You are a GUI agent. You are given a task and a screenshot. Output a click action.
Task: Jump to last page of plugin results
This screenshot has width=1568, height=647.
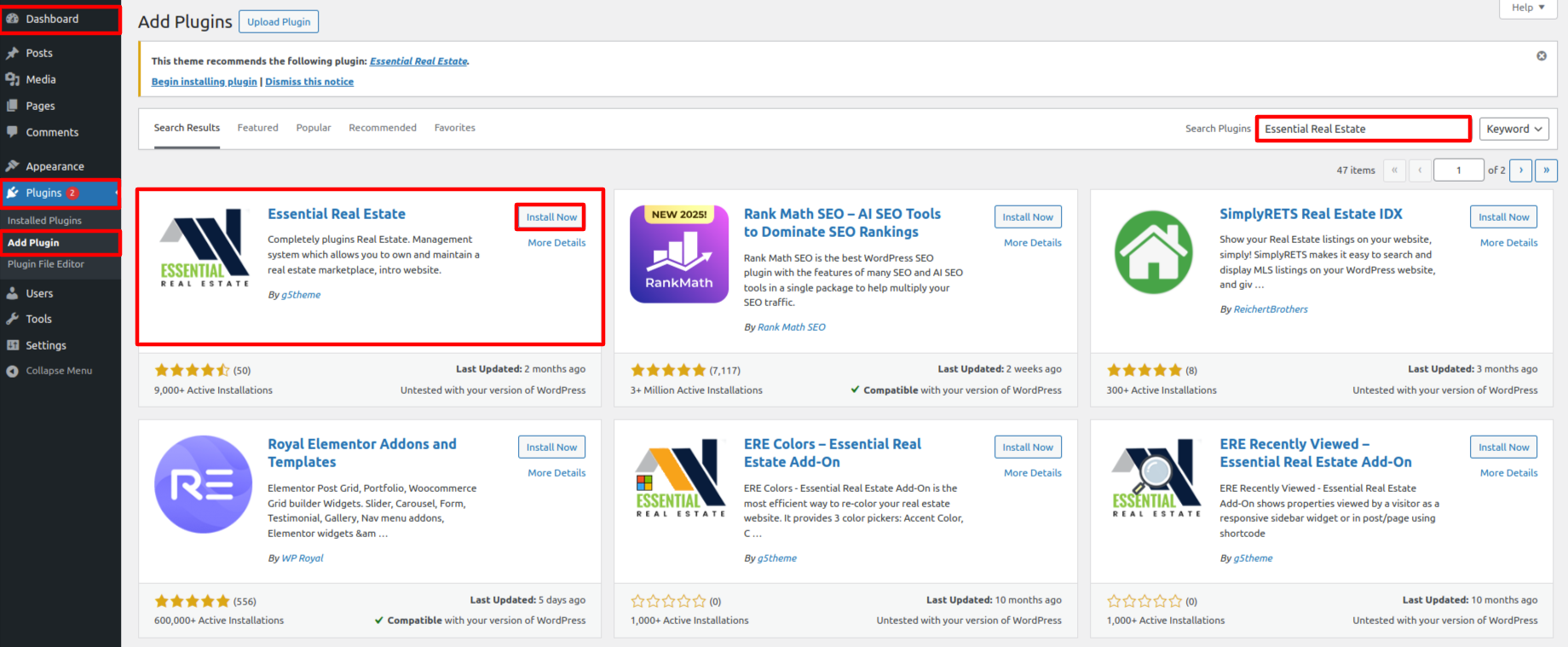1546,170
